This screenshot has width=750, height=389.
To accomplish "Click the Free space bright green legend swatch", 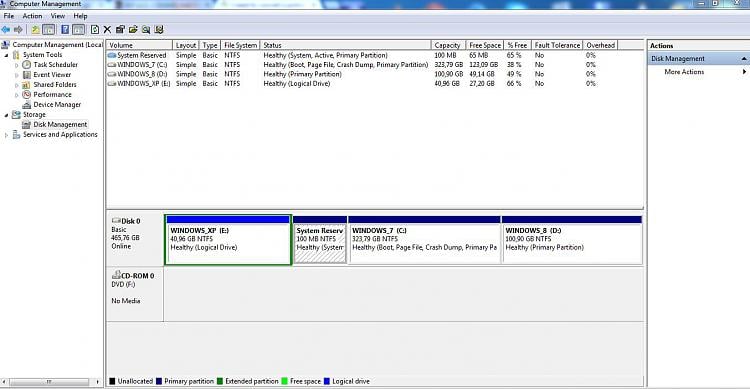I will [285, 381].
